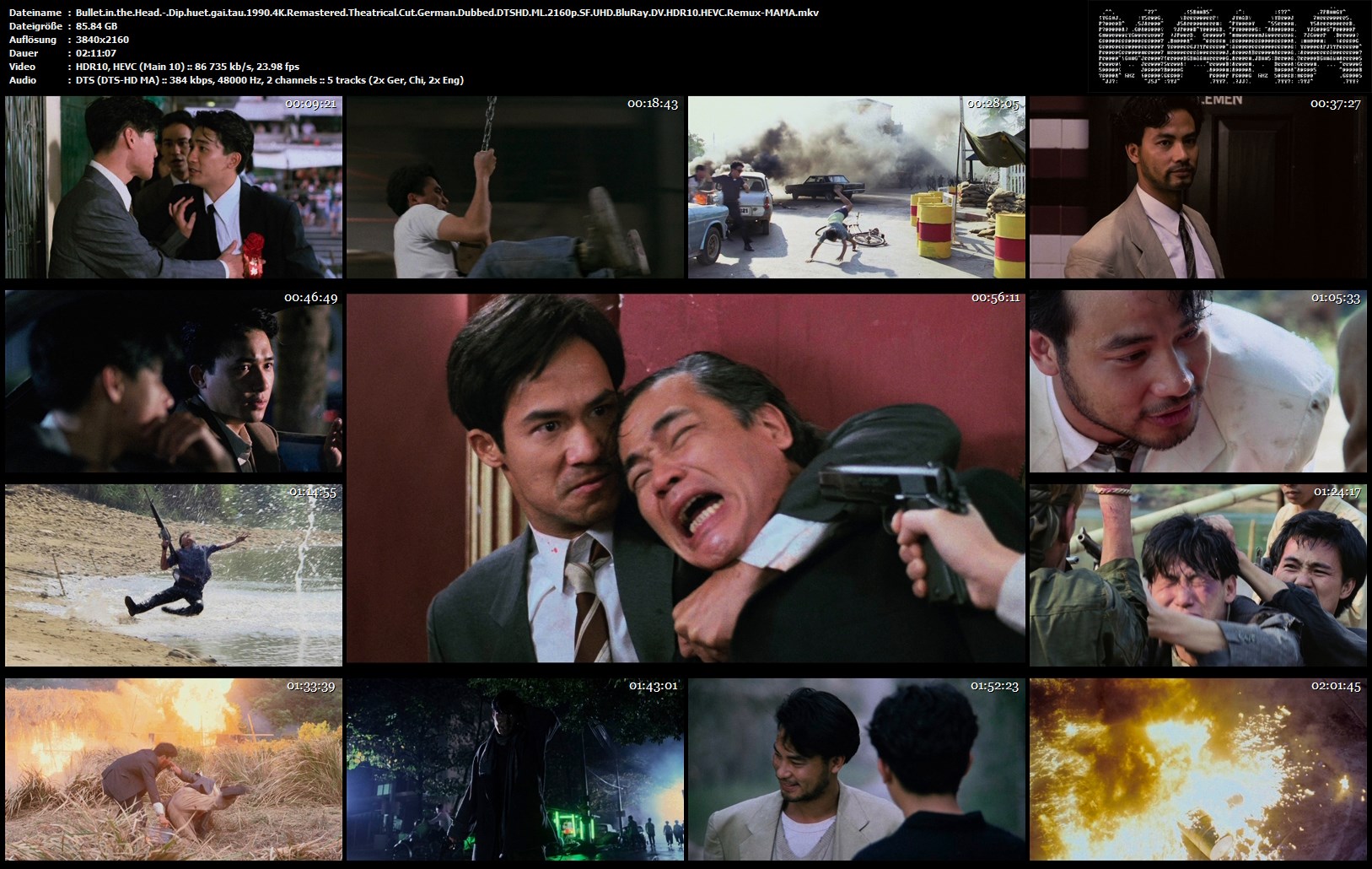The image size is (1372, 869).
Task: Select the night scene frame at 01:43:01
Action: (x=515, y=769)
